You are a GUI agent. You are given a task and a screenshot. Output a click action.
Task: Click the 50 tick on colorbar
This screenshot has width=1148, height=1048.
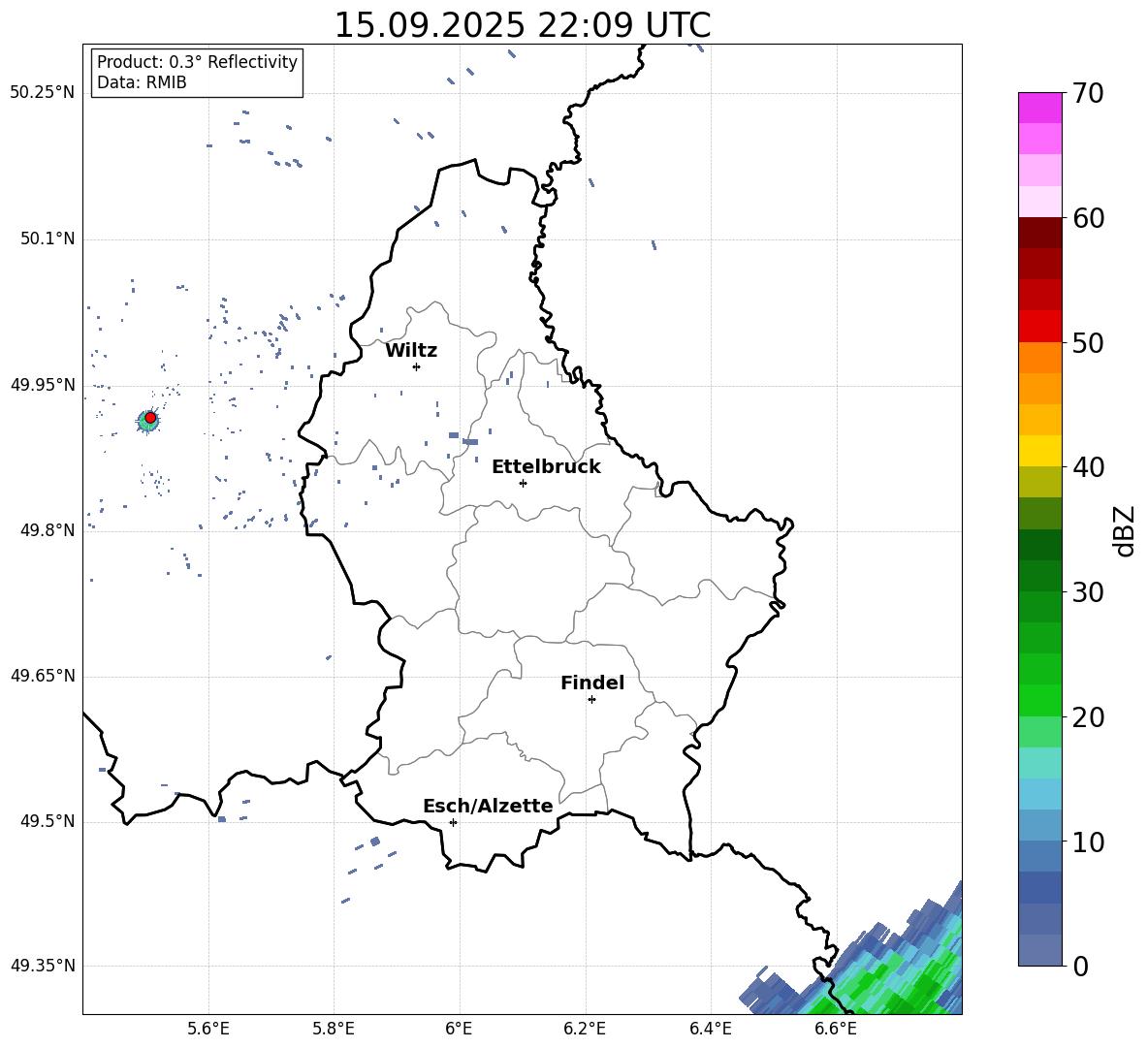tap(1088, 342)
